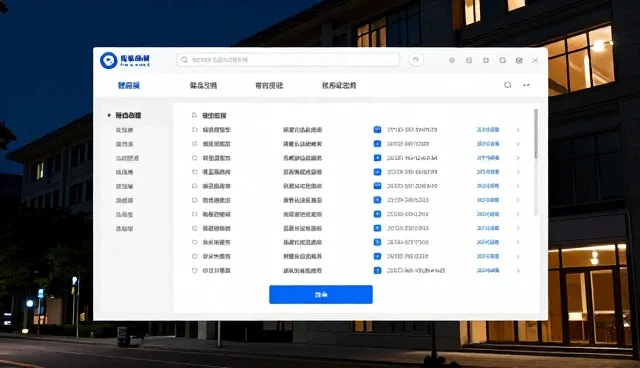This screenshot has width=640, height=368.
Task: Tick the checkbox of the seventh list row
Action: pyautogui.click(x=194, y=214)
